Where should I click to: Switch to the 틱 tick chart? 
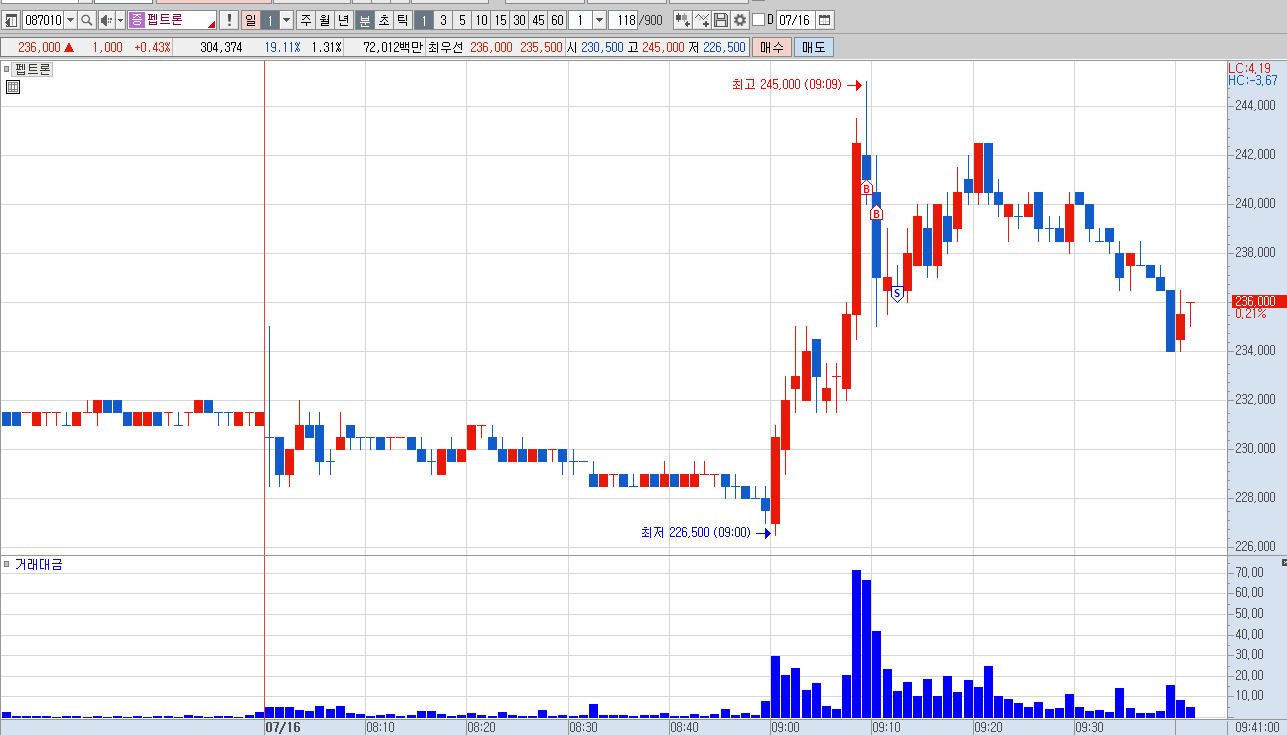pyautogui.click(x=401, y=20)
